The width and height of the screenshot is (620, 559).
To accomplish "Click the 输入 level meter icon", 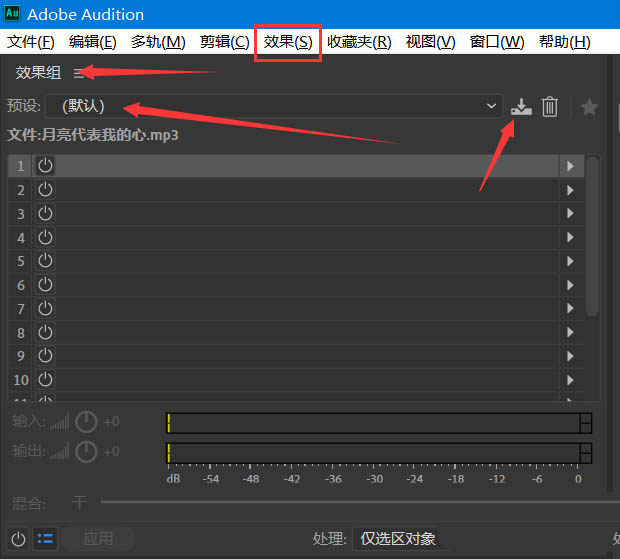I will [x=60, y=421].
